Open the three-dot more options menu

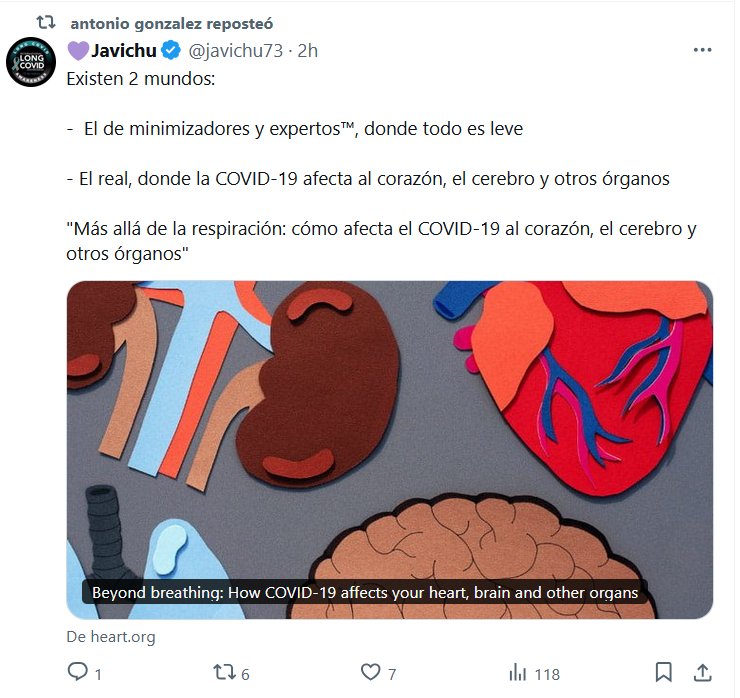(702, 50)
